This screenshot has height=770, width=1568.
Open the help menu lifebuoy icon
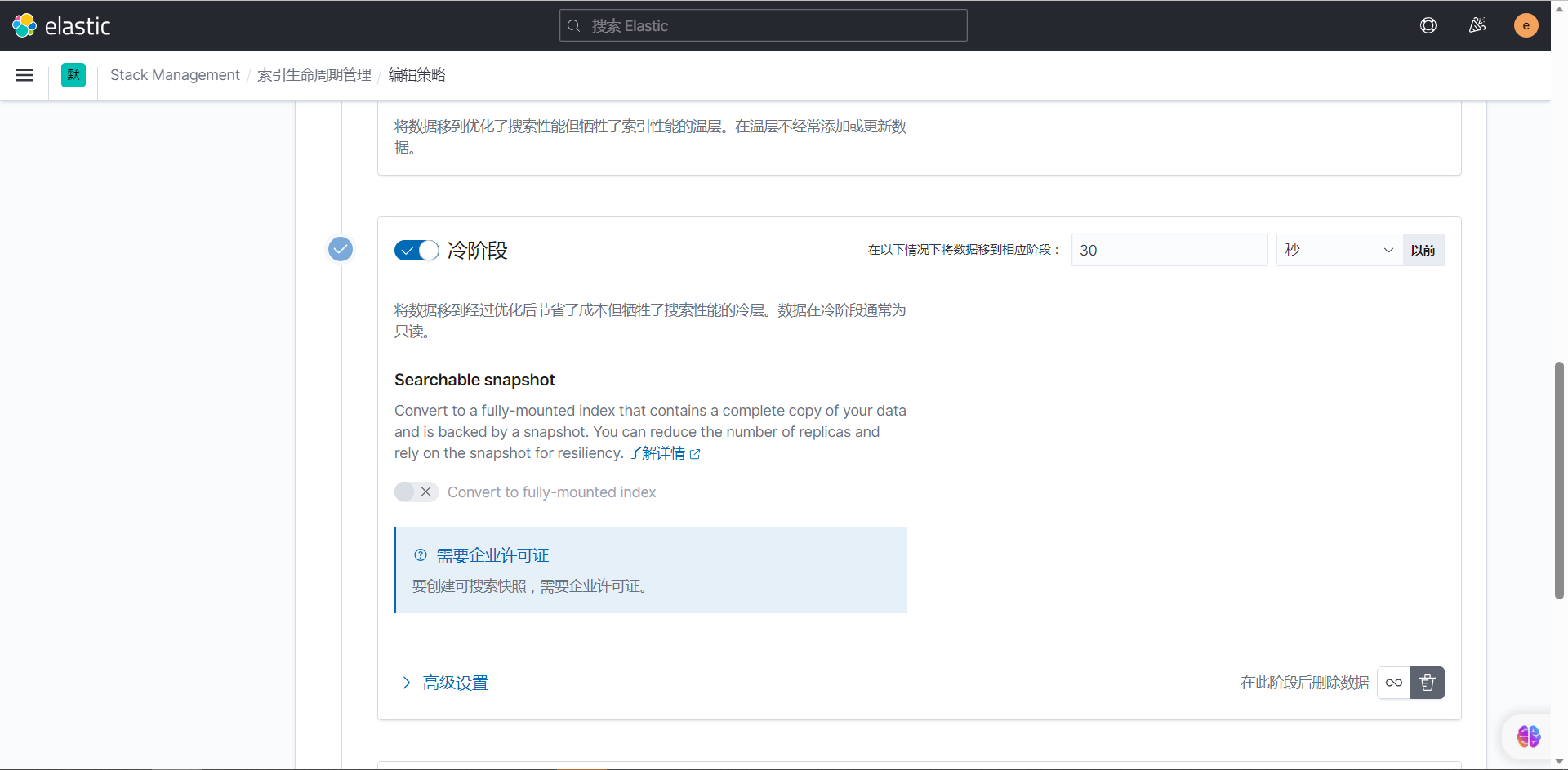pos(1428,25)
